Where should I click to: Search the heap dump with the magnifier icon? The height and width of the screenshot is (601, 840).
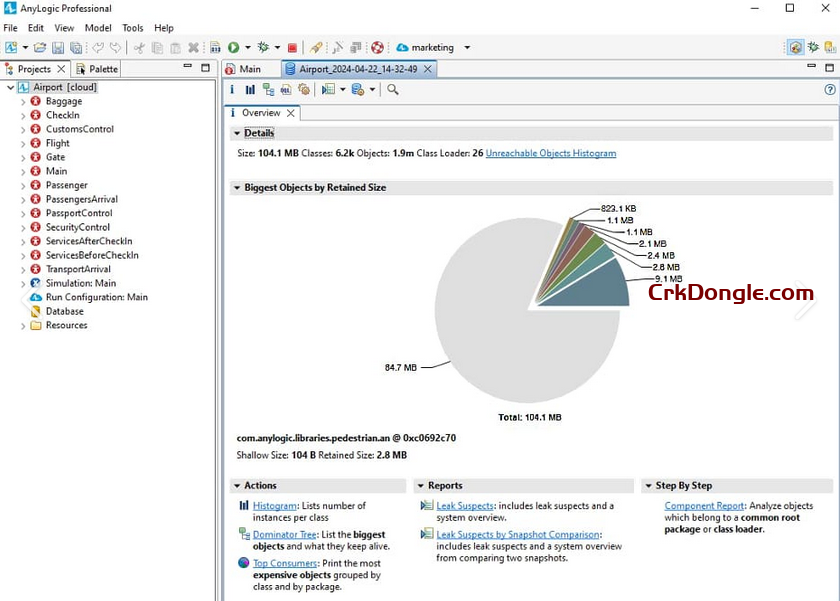(393, 89)
